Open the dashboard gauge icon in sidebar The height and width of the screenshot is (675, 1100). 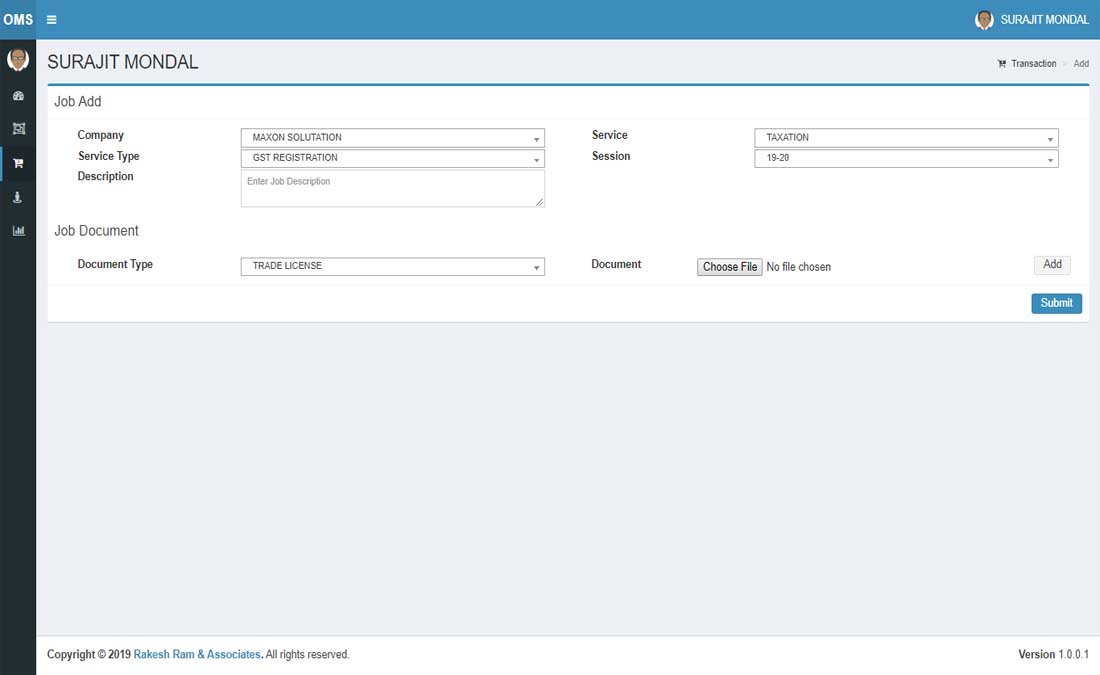18,96
